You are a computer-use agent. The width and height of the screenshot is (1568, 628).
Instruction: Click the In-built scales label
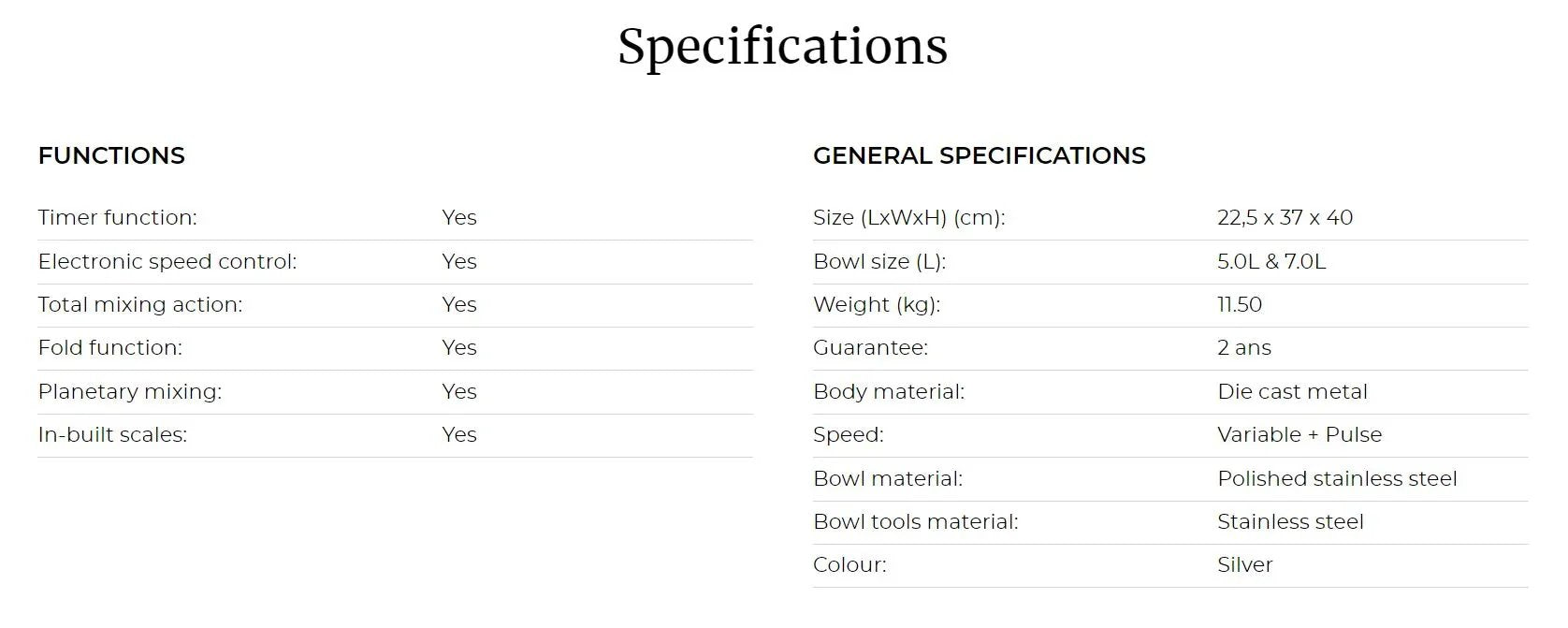point(112,435)
